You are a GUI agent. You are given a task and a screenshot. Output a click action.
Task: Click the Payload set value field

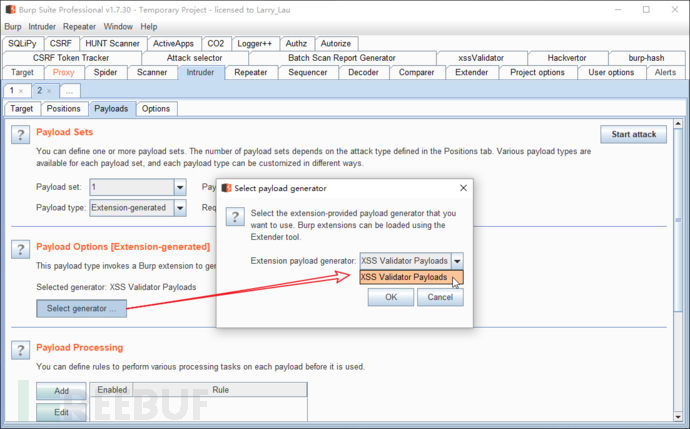pos(132,187)
